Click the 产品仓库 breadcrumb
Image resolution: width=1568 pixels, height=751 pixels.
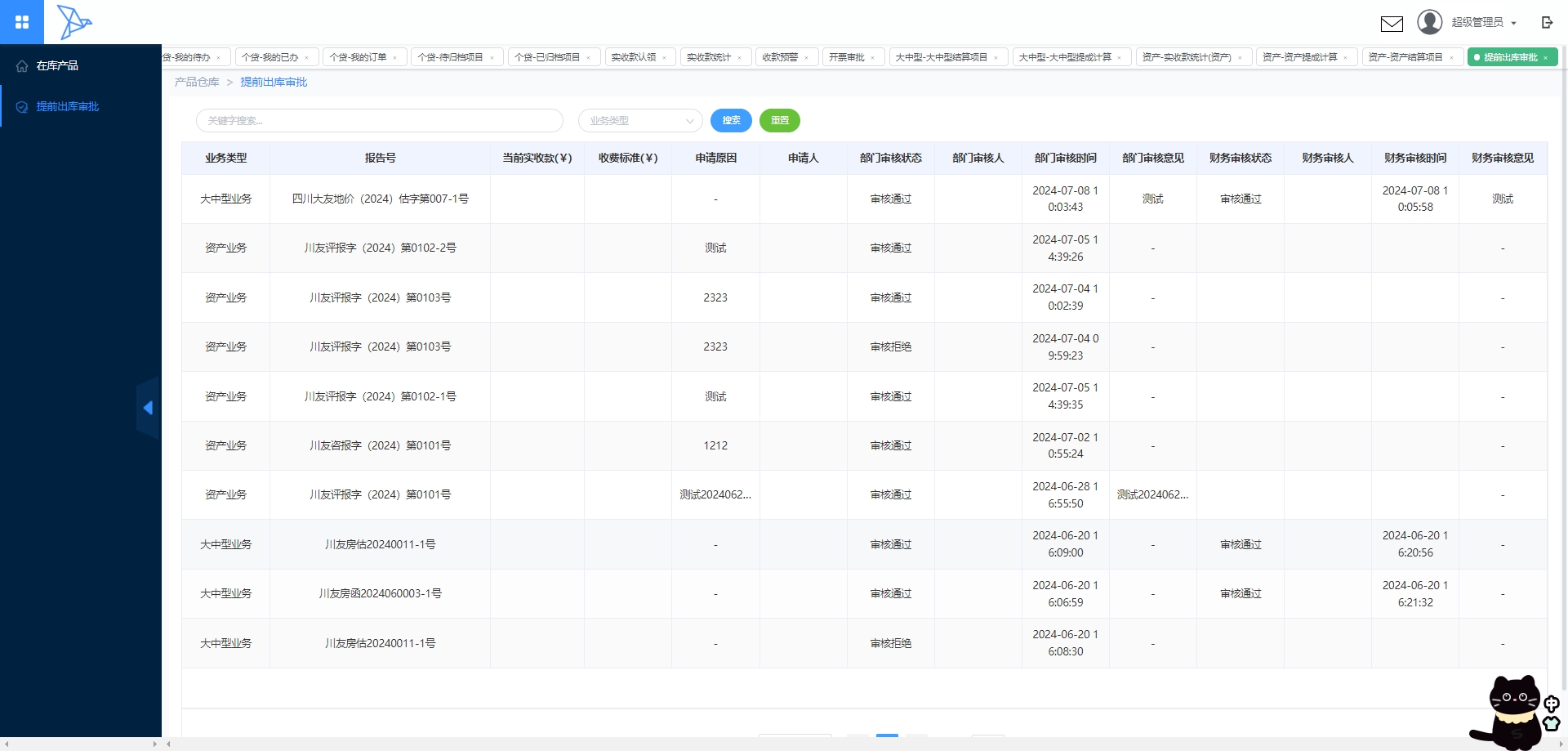[197, 82]
